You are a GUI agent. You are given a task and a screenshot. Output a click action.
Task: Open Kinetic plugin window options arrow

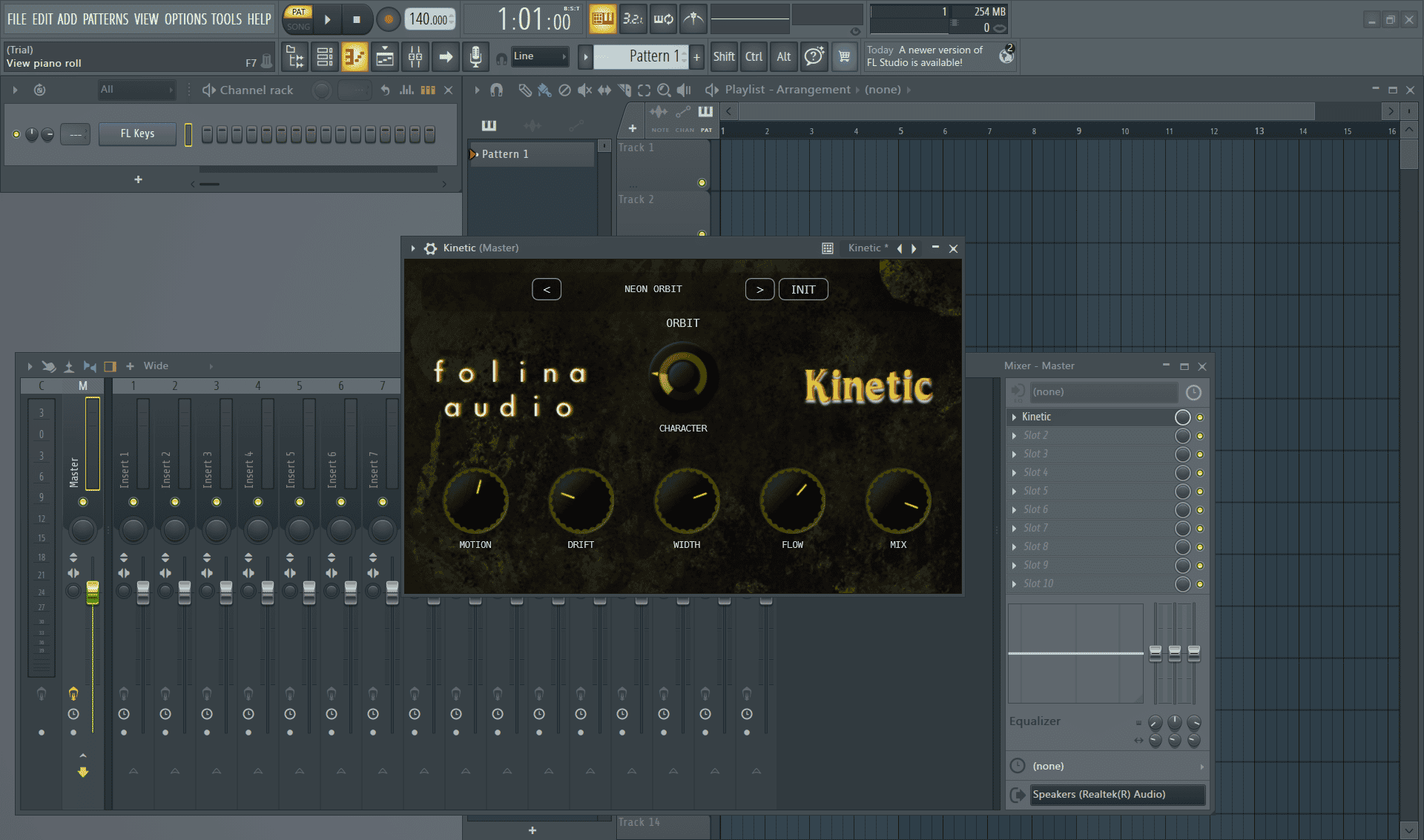(x=413, y=248)
